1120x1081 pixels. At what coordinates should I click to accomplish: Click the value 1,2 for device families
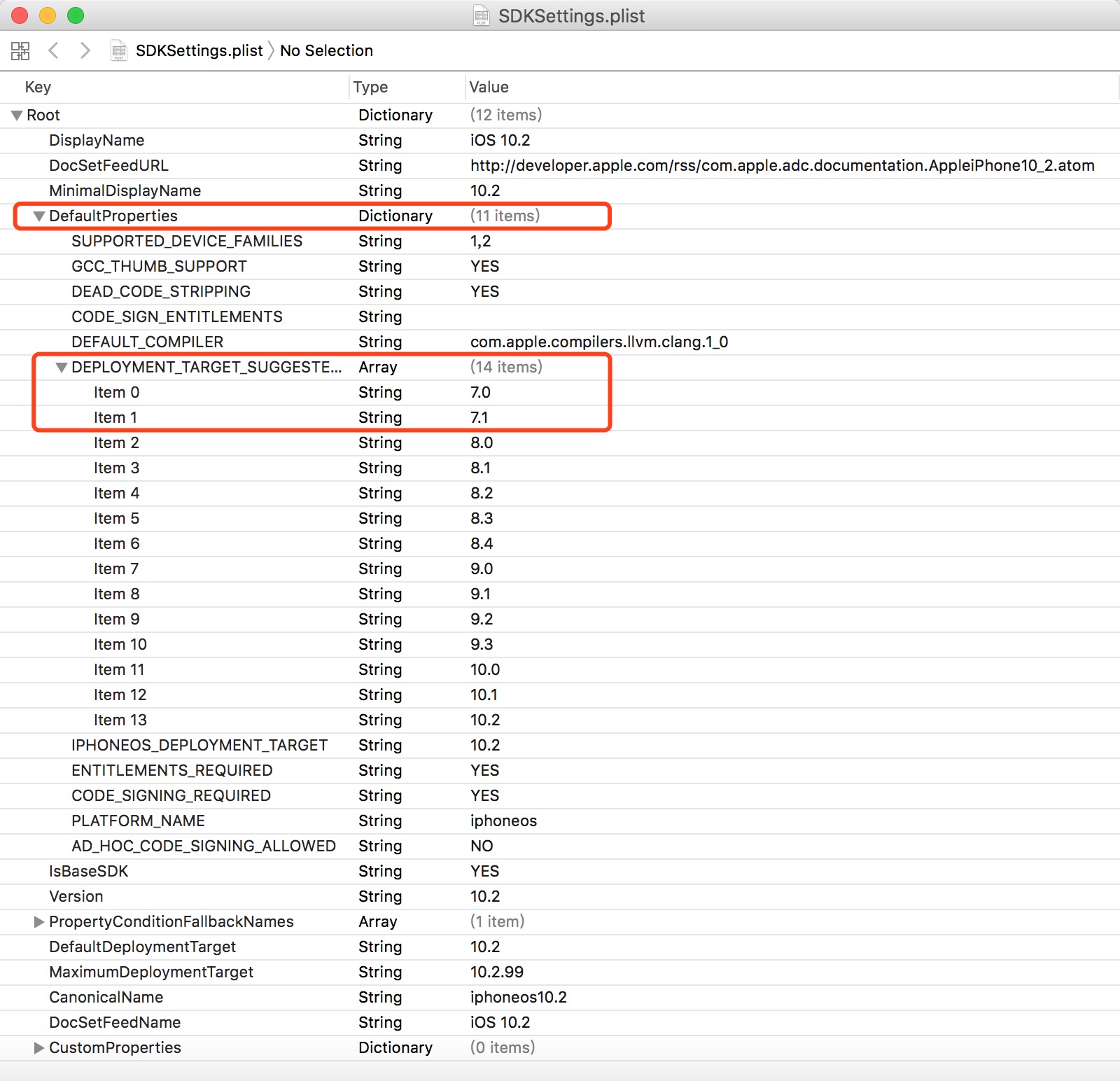click(481, 241)
